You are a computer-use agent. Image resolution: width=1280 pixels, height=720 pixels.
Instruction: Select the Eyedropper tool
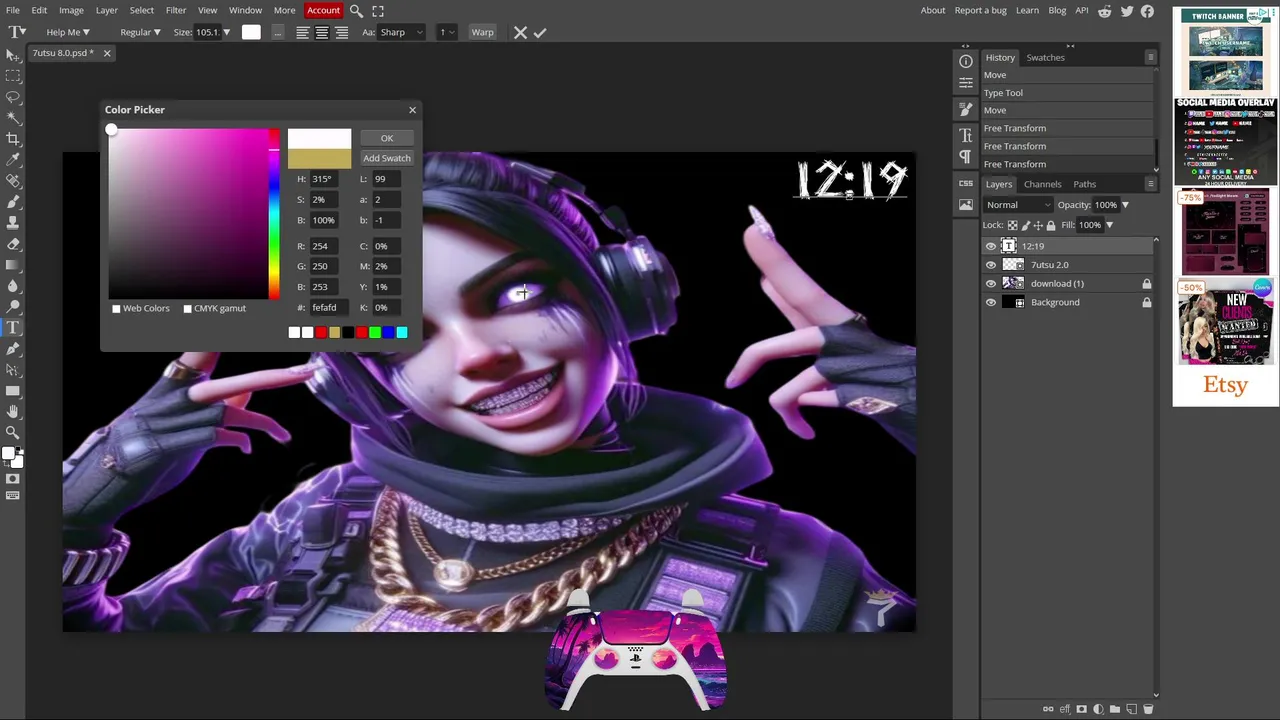click(13, 160)
